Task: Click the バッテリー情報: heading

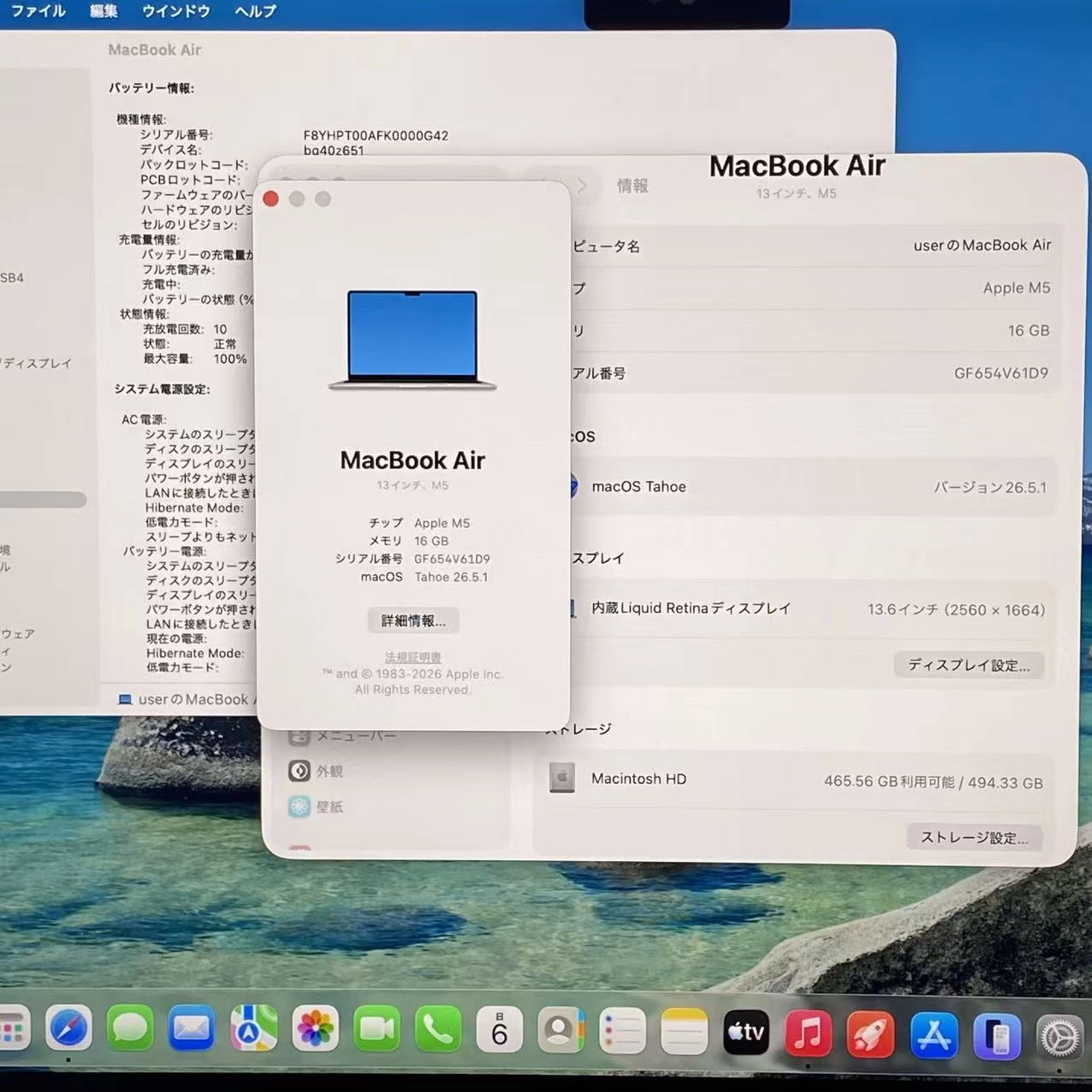Action: pyautogui.click(x=151, y=88)
